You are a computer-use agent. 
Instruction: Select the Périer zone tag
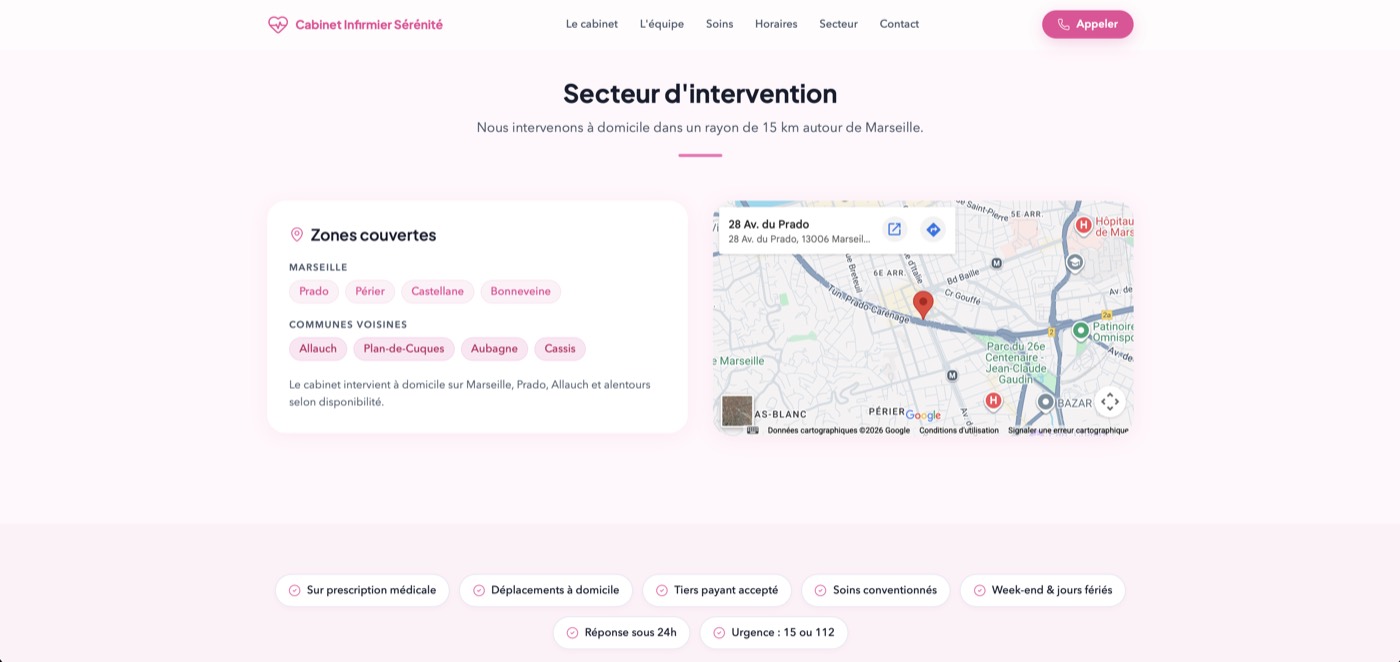pos(370,291)
